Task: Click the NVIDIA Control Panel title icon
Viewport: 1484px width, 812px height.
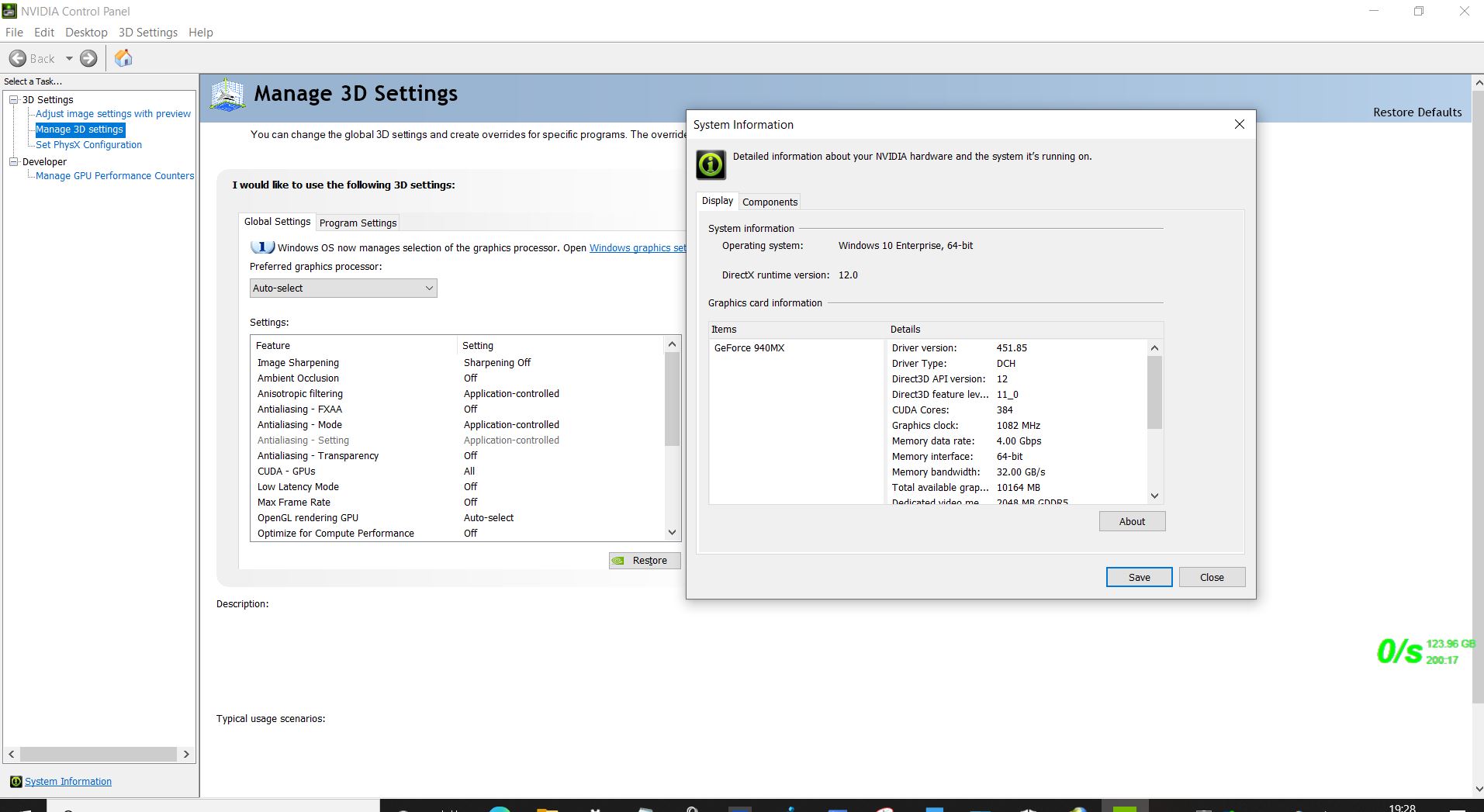Action: pos(9,11)
